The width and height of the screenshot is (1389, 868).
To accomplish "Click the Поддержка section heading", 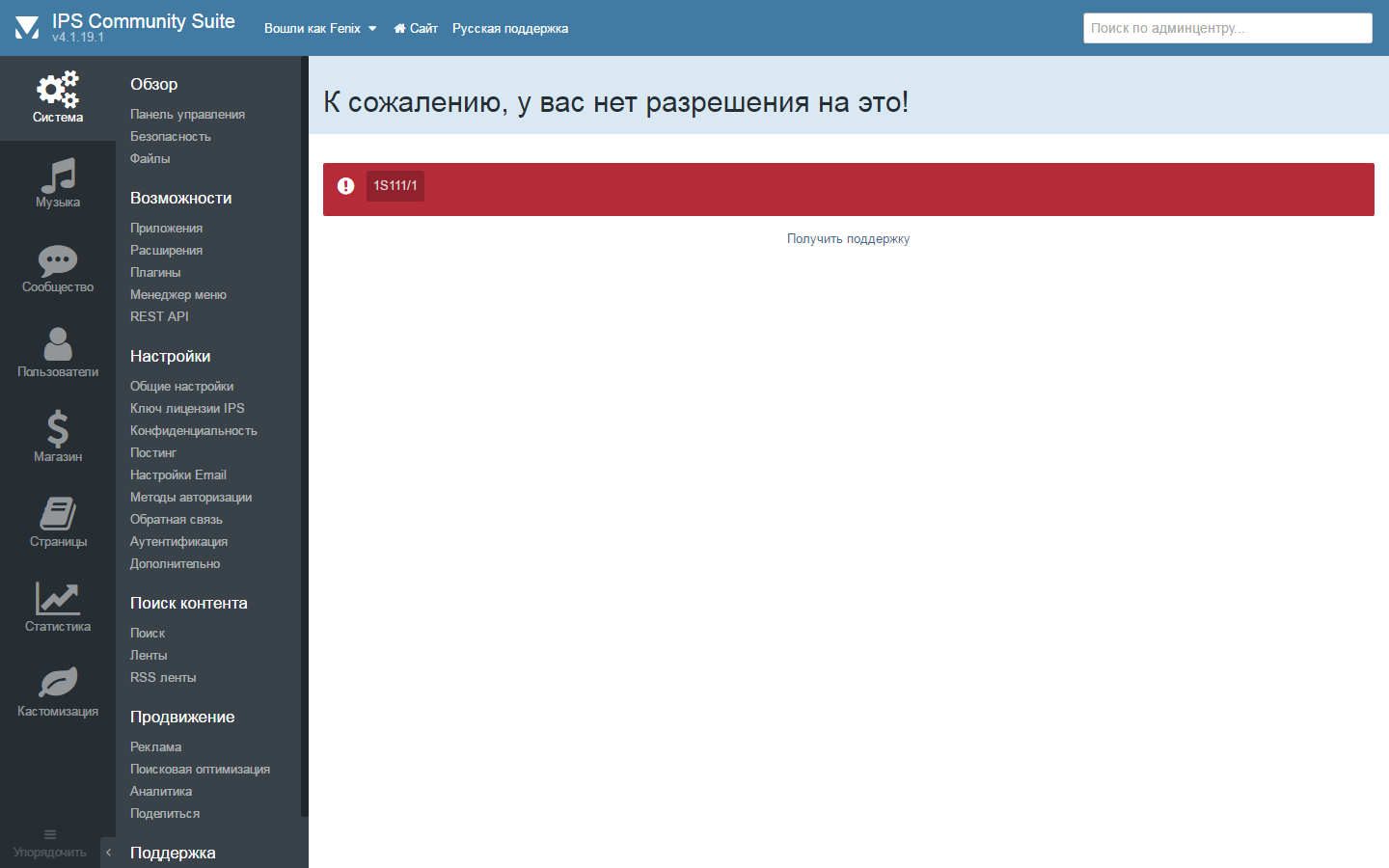I will (173, 853).
